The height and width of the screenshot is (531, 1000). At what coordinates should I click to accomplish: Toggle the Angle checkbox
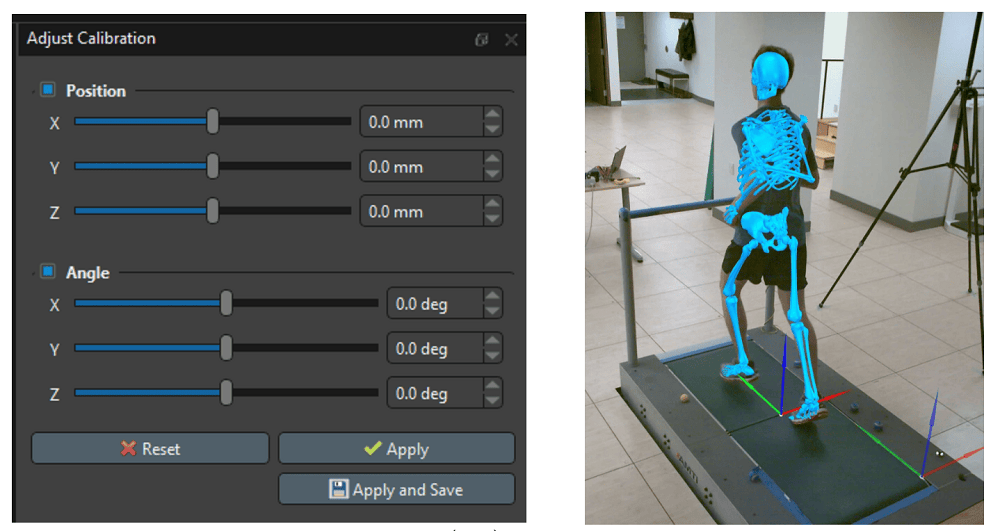click(x=48, y=272)
